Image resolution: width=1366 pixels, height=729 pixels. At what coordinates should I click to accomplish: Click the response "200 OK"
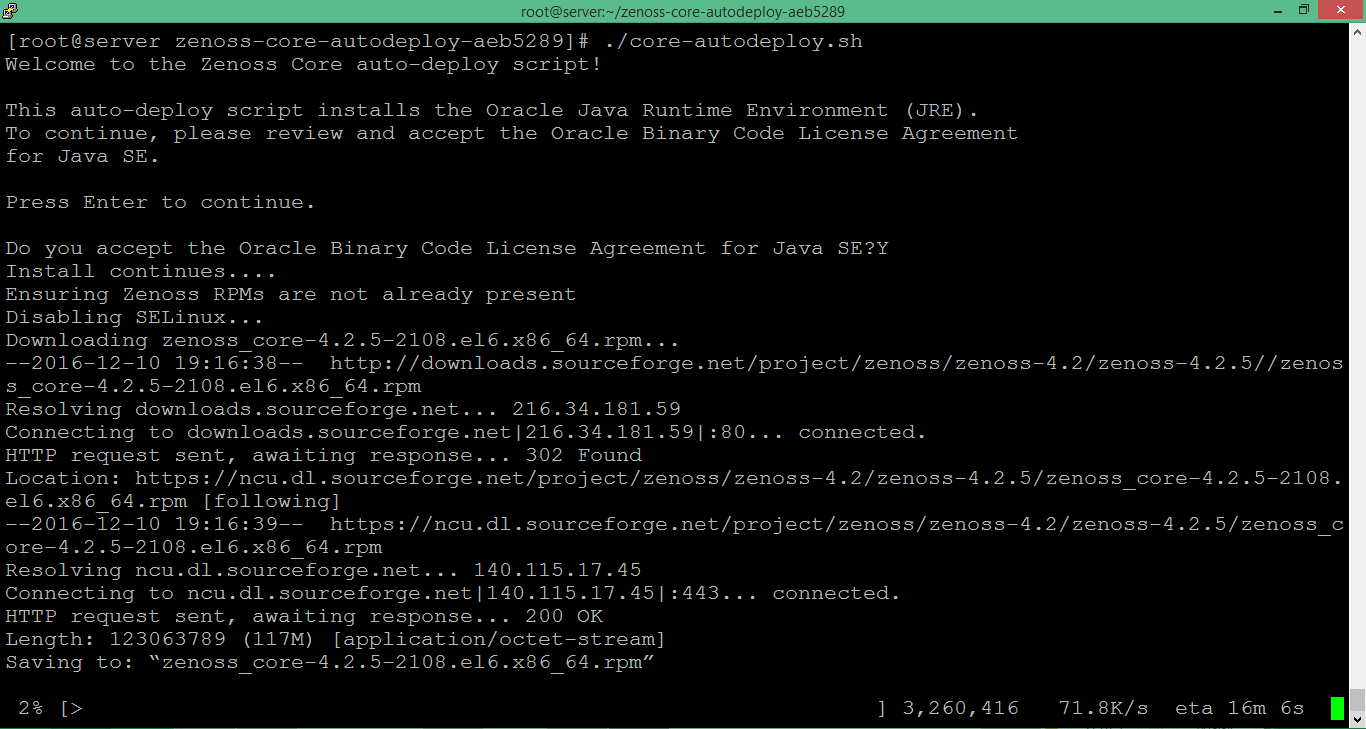564,617
